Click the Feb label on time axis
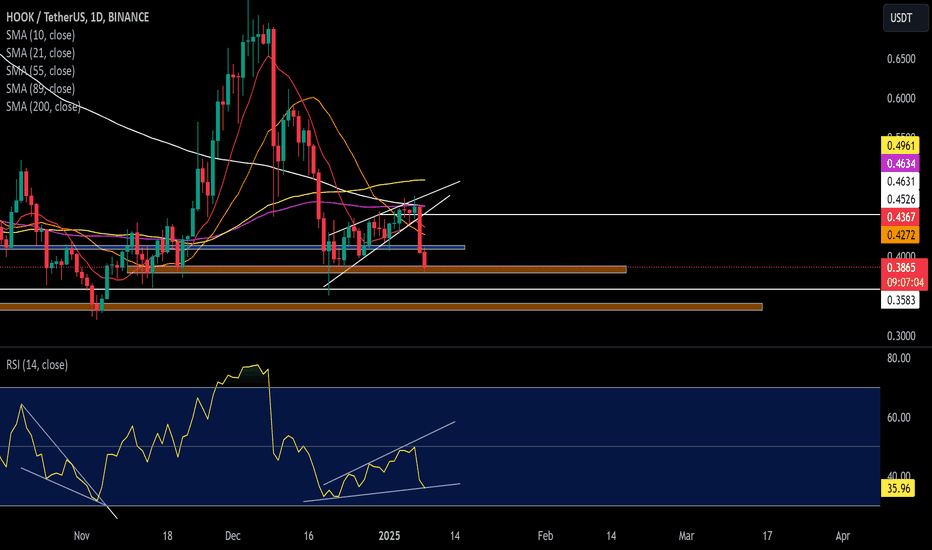The height and width of the screenshot is (550, 932). [545, 536]
